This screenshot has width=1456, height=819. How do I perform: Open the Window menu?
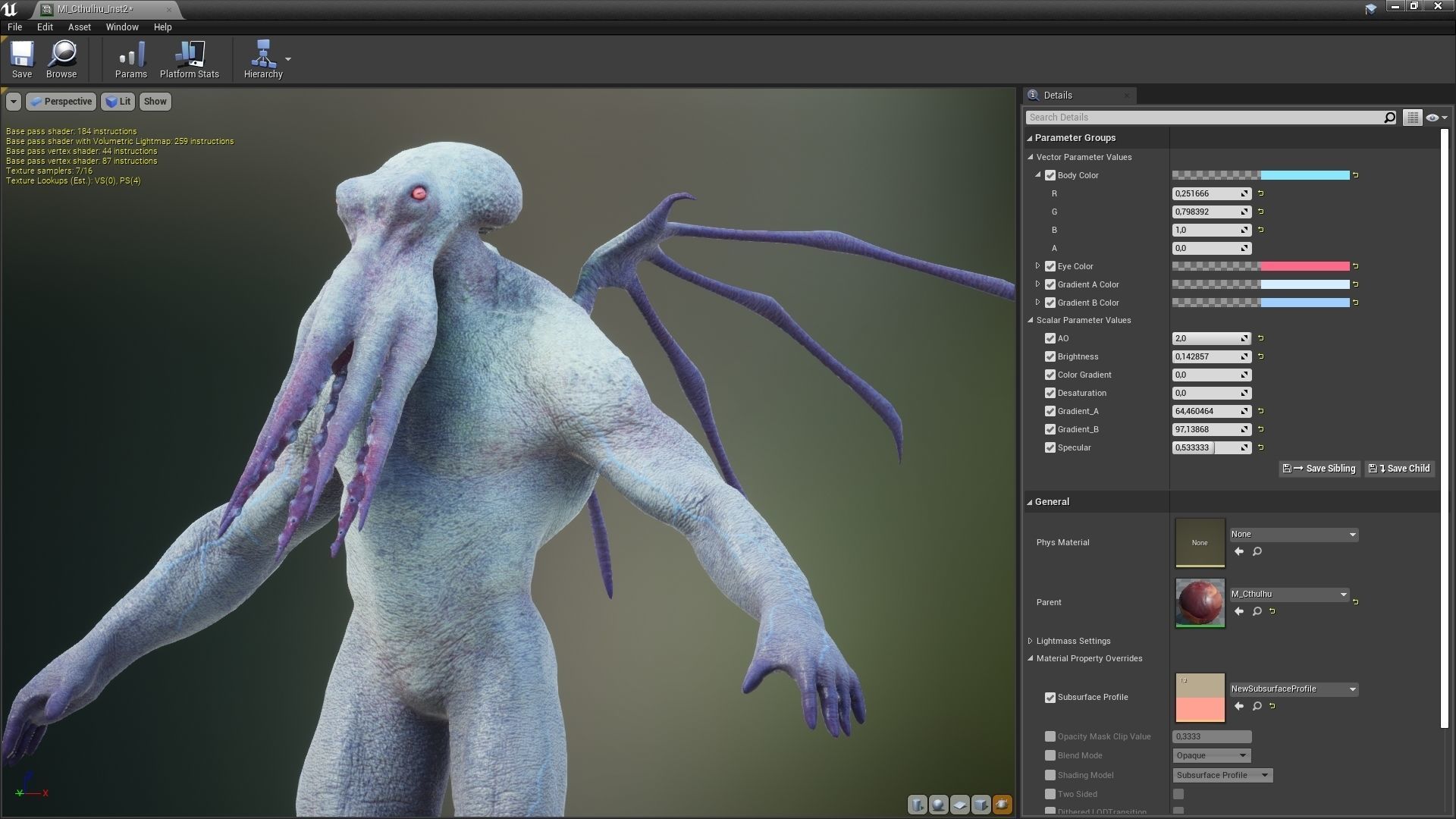(121, 27)
